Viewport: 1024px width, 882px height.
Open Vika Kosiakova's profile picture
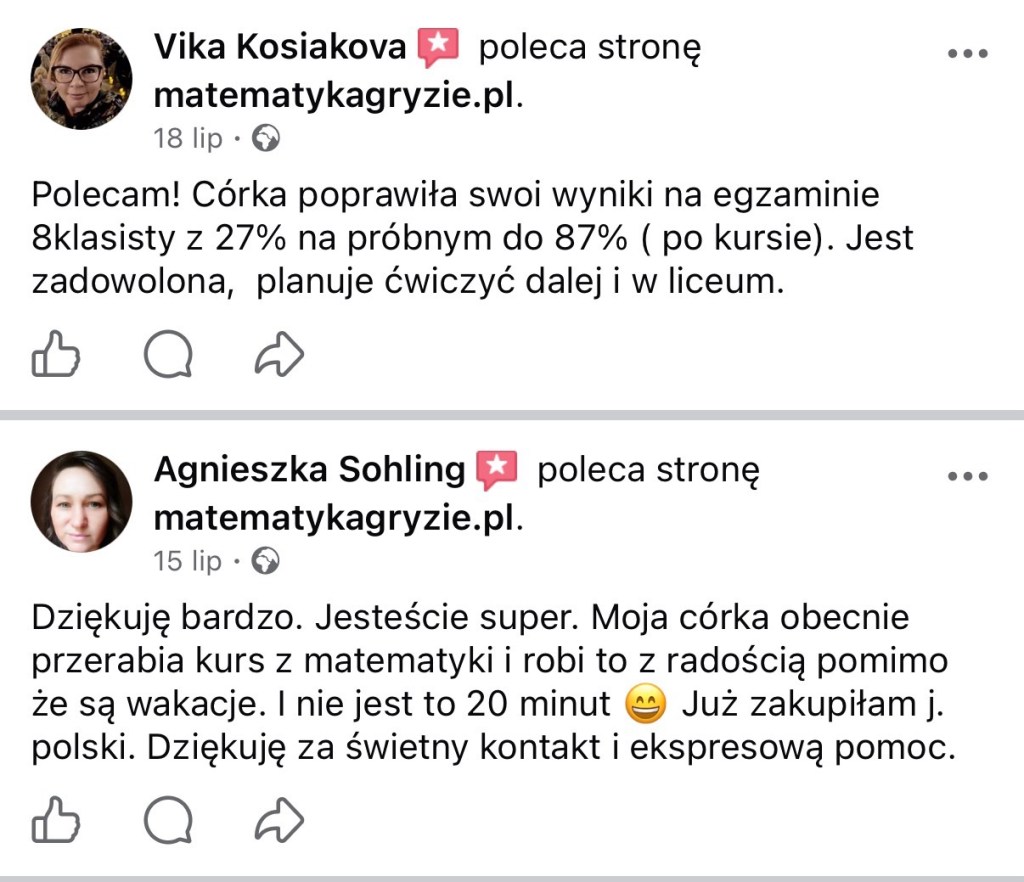(x=81, y=78)
